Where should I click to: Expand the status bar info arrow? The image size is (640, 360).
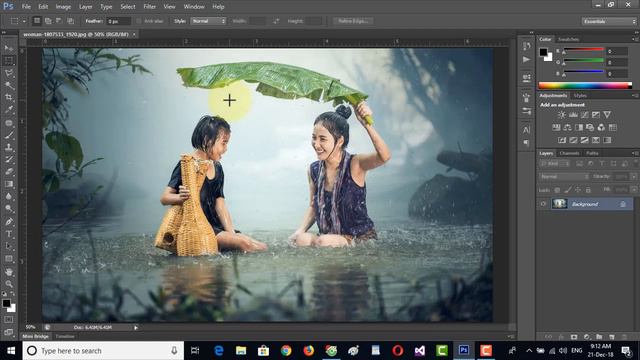136,327
